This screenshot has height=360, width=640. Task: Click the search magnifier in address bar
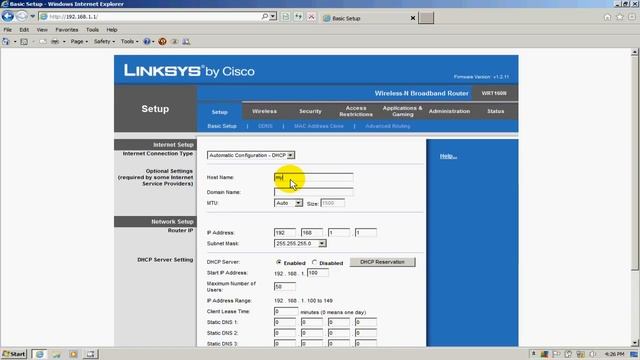[x=264, y=16]
